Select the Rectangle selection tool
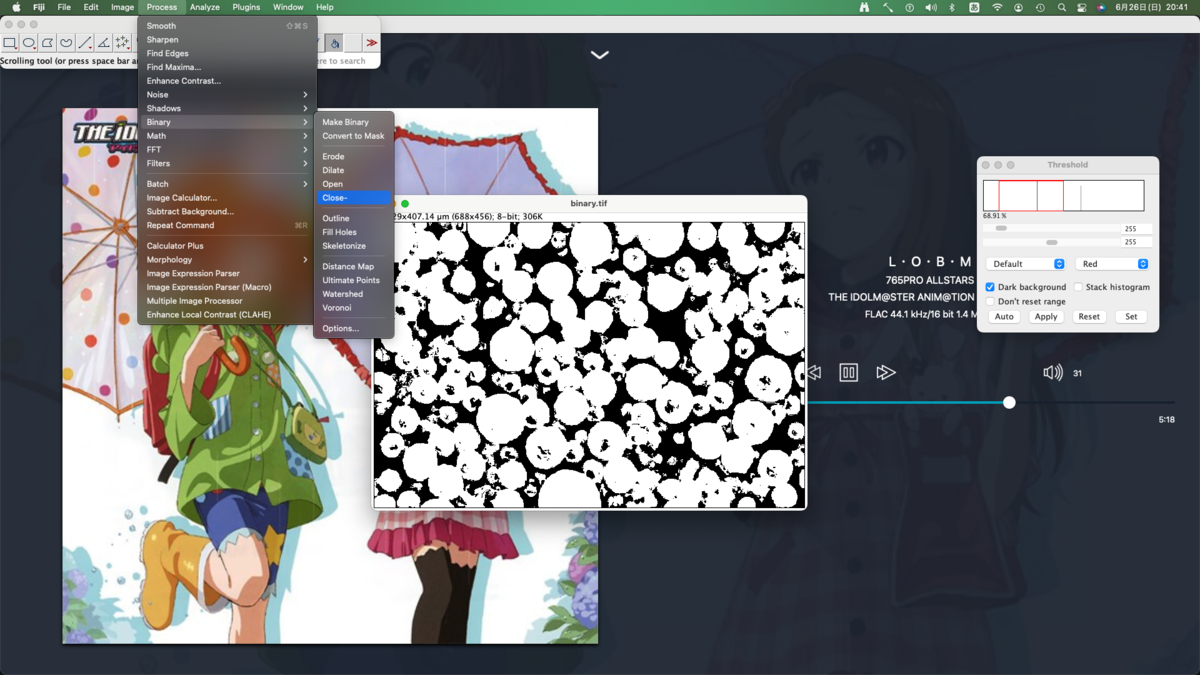 10,43
